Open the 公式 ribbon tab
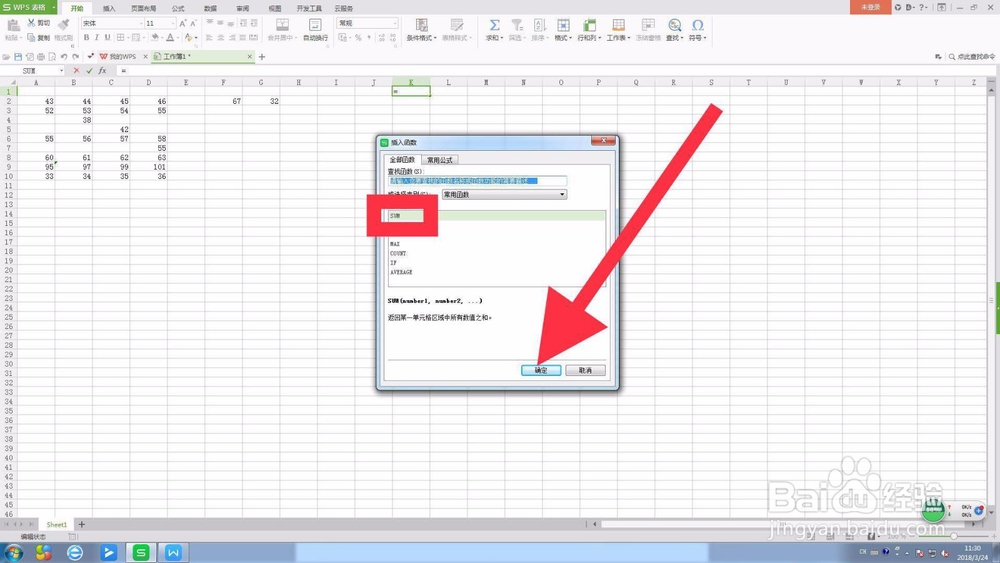The width and height of the screenshot is (1000, 563). (x=178, y=8)
